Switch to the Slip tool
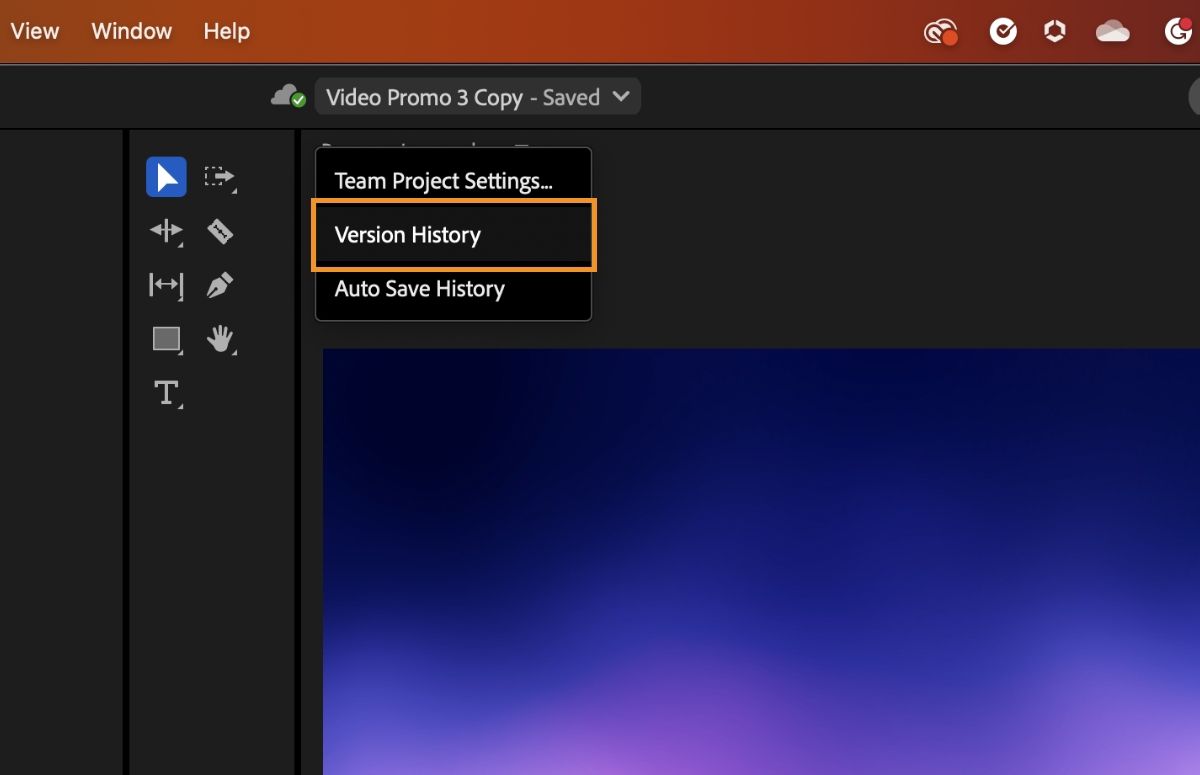This screenshot has width=1200, height=775. point(166,285)
